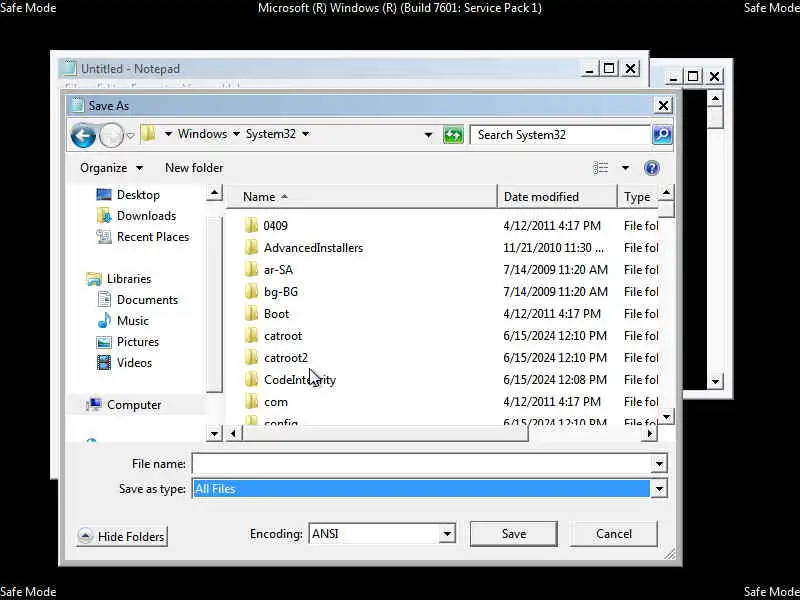Screen dimensions: 800x600
Task: Click the Computer icon in navigation pane
Action: 93,405
